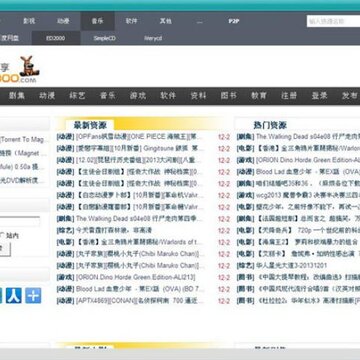This screenshot has width=360, height=360.
Task: Go to 资料 in black site menu
Action: [x=198, y=96]
